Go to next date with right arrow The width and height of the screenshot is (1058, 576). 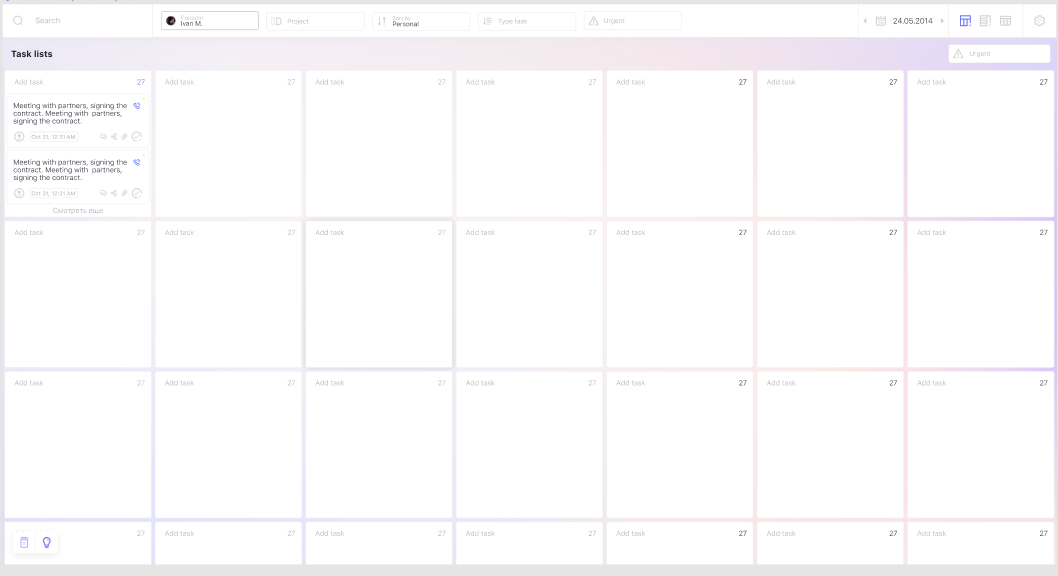click(x=942, y=21)
